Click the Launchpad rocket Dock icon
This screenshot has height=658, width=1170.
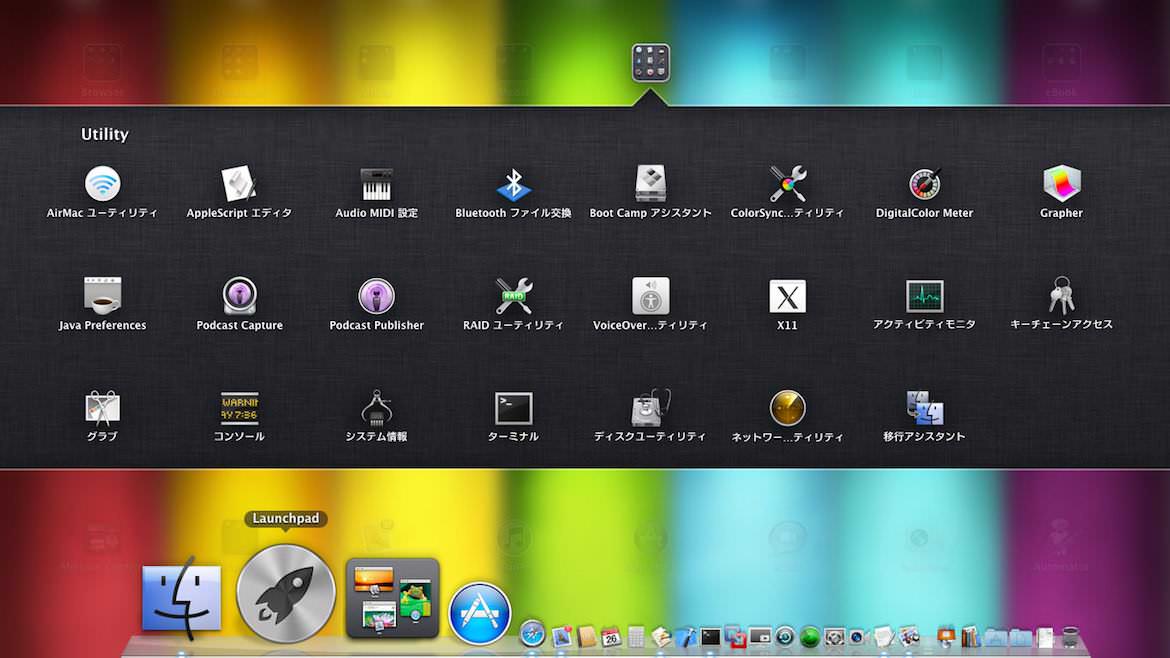(x=286, y=594)
